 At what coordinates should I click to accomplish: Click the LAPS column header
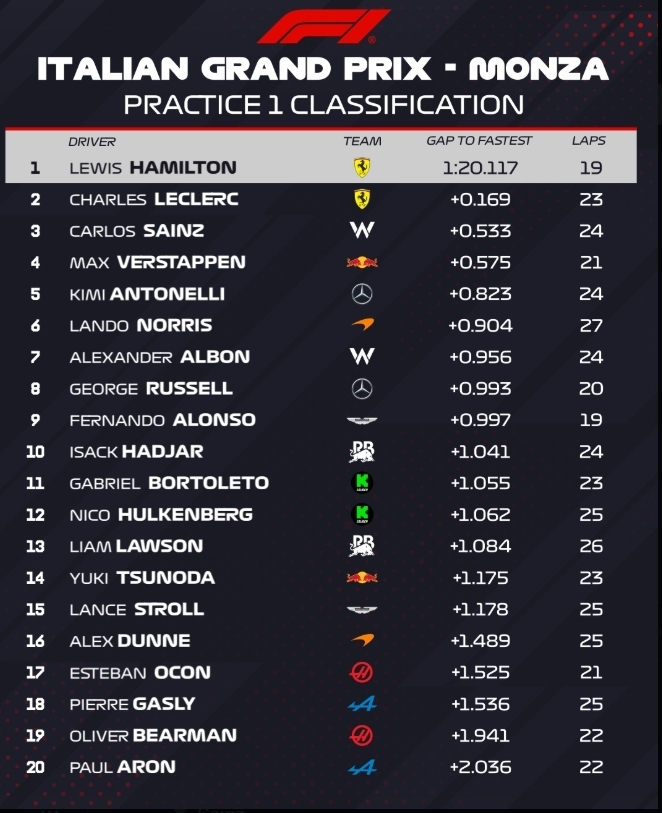pyautogui.click(x=590, y=141)
